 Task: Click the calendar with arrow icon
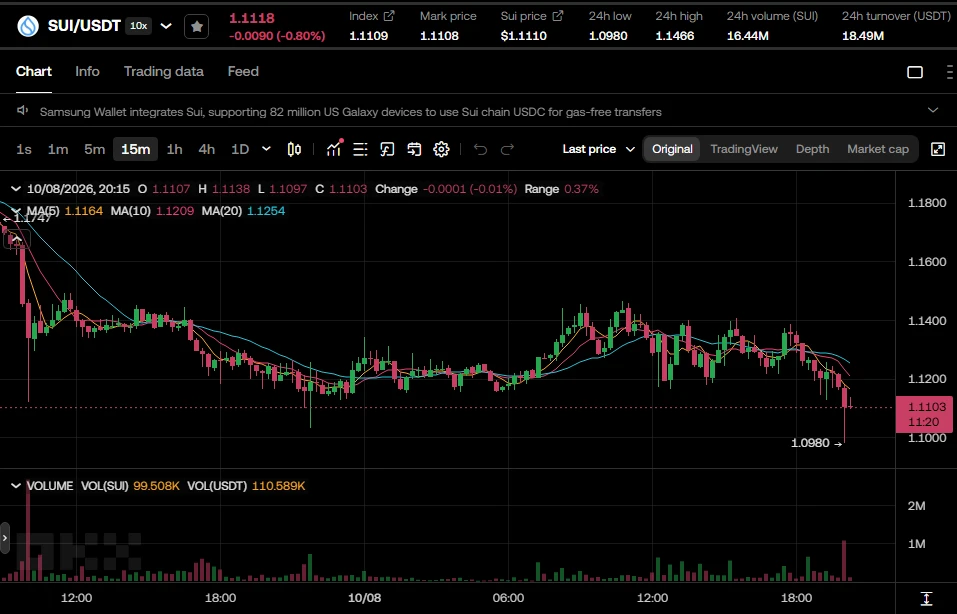point(414,149)
